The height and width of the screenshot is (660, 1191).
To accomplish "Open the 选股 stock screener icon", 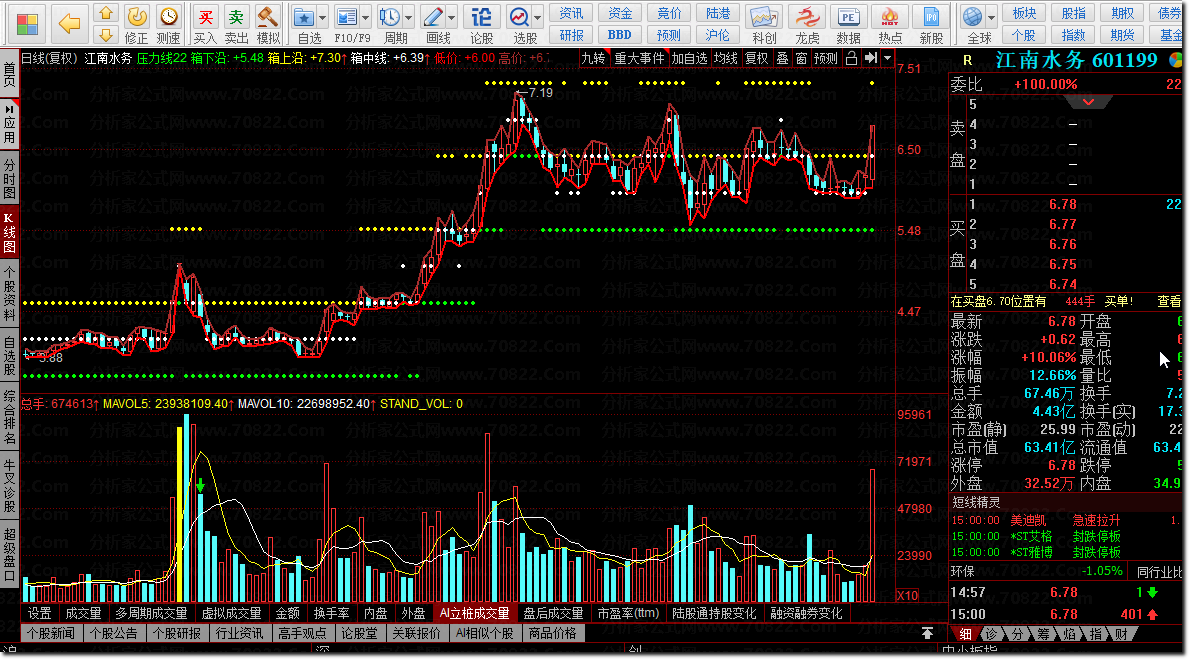I will pyautogui.click(x=520, y=17).
